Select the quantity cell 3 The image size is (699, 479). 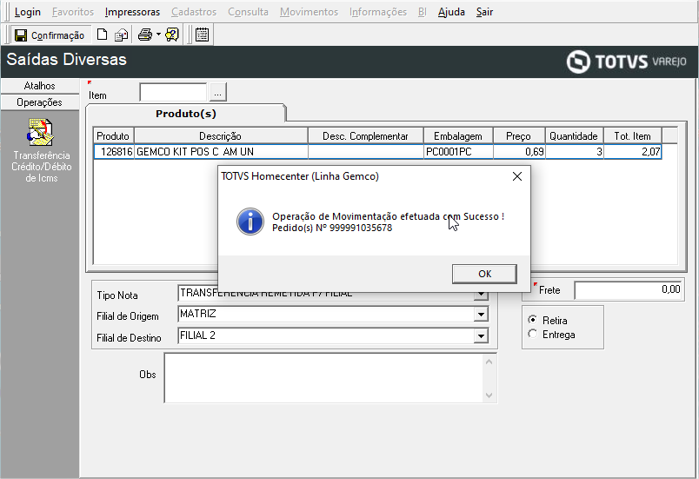click(x=575, y=152)
